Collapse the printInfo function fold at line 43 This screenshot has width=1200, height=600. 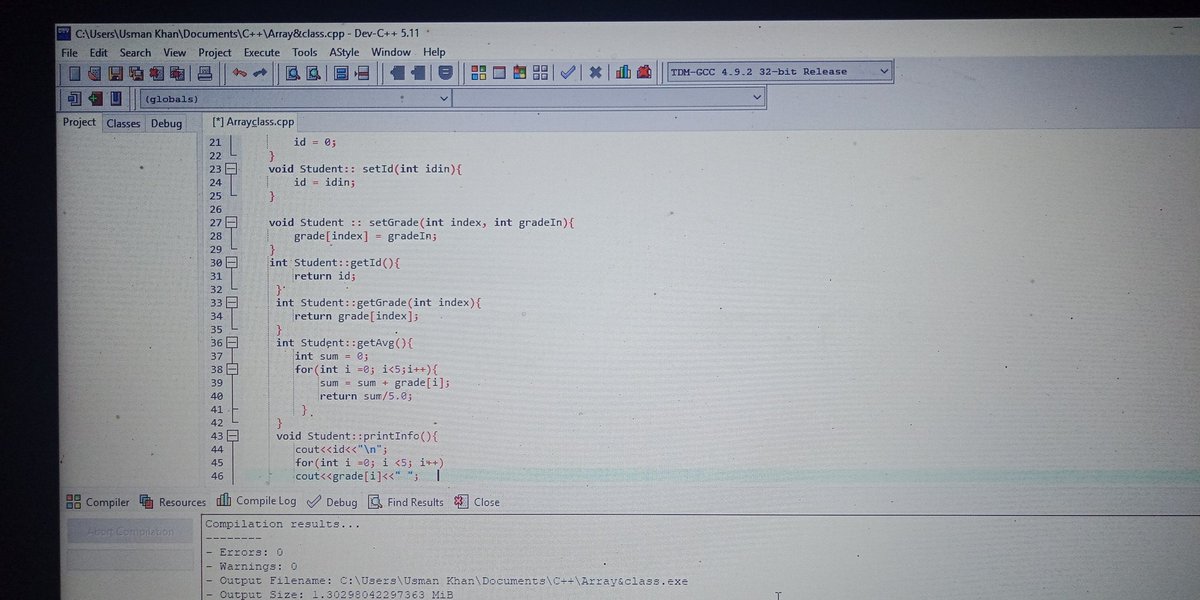pos(231,436)
